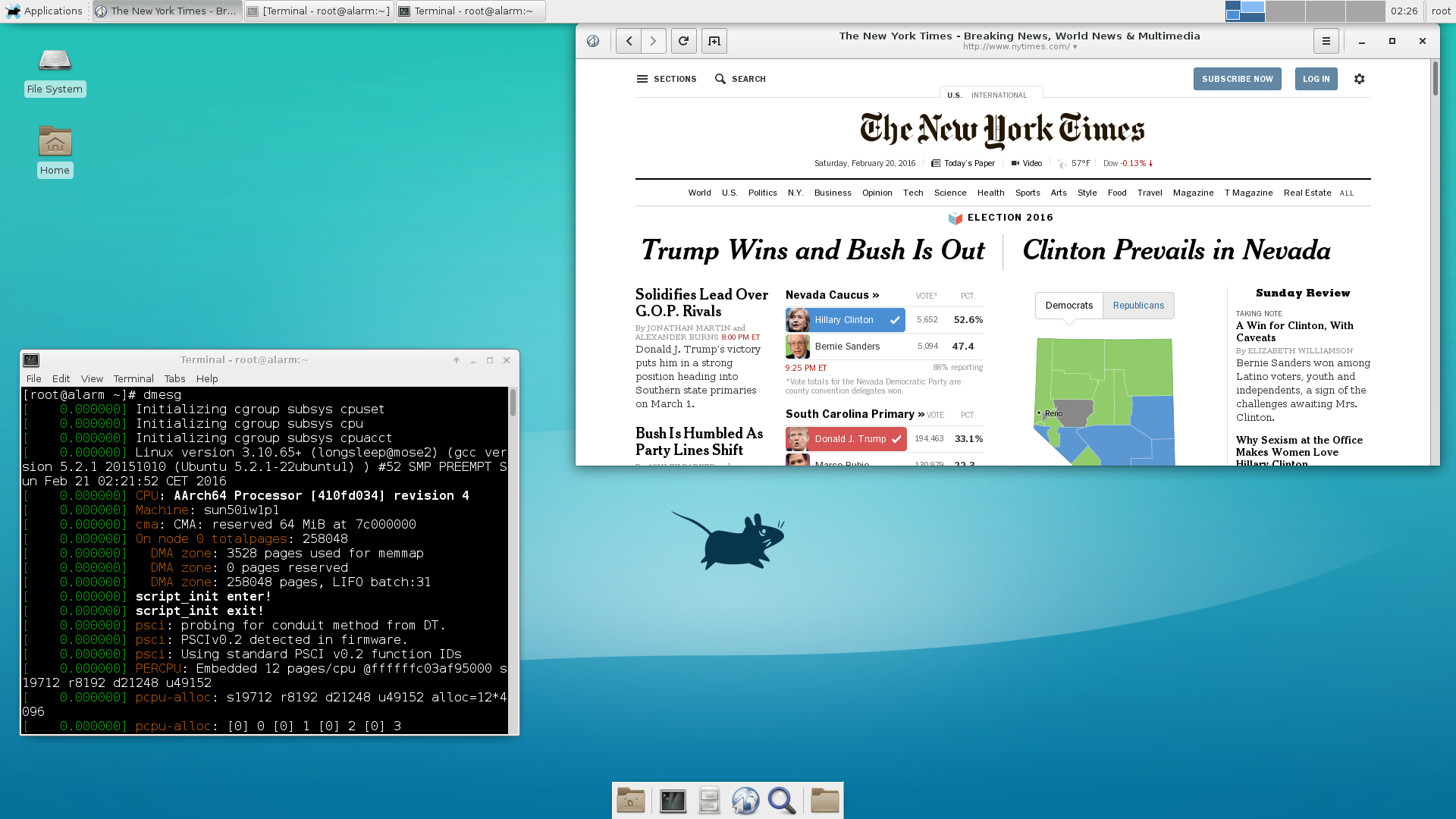Click the Election 2016 ballot box icon
1456x819 pixels.
pos(955,218)
